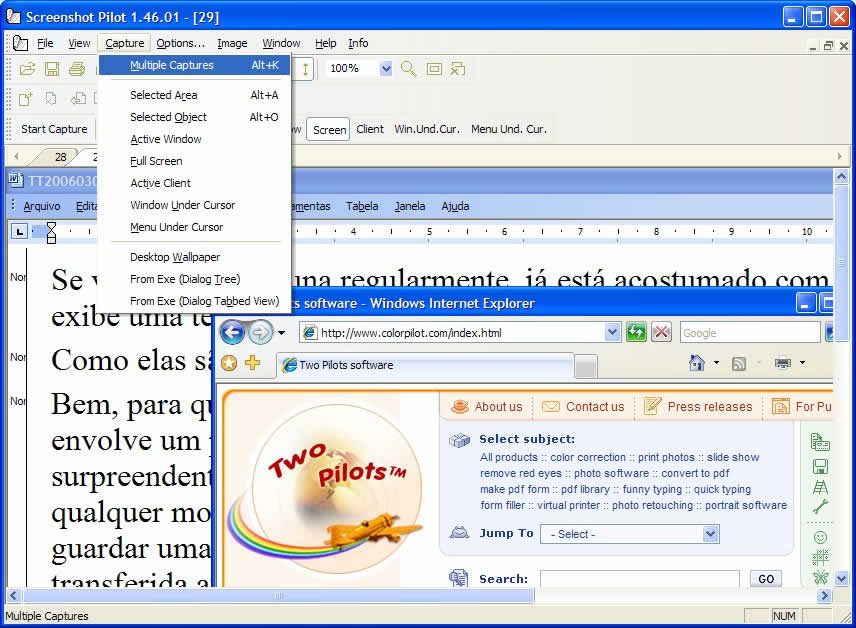Click the crossed-window icon right of the fit icon
Viewport: 856px width, 628px height.
[x=458, y=69]
